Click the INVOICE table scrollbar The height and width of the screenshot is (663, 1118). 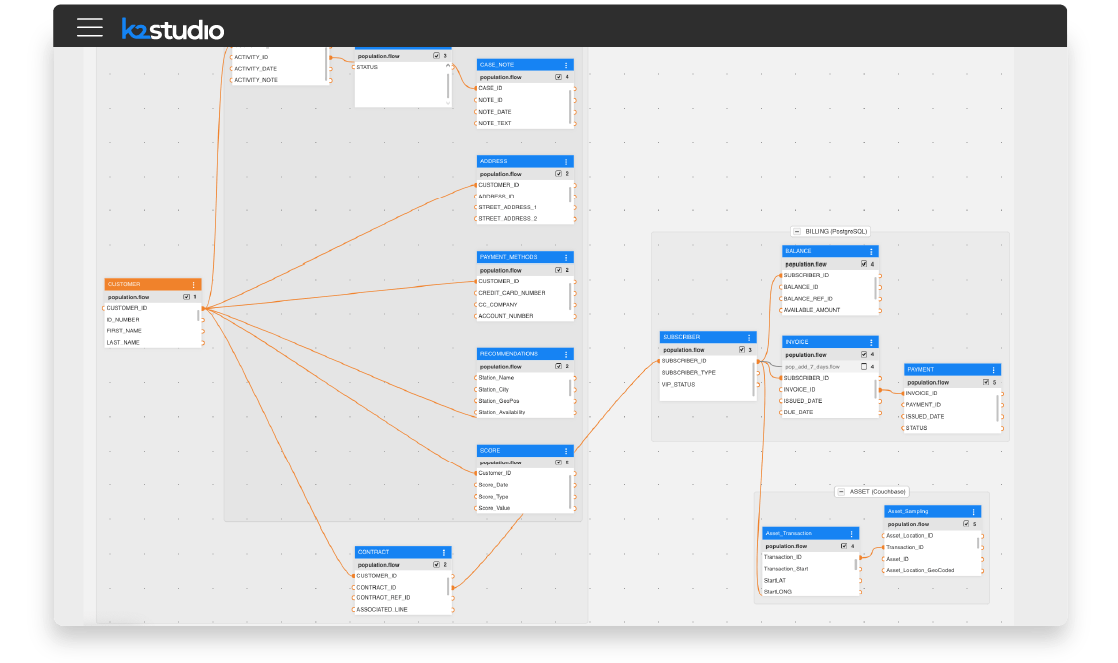coord(875,389)
